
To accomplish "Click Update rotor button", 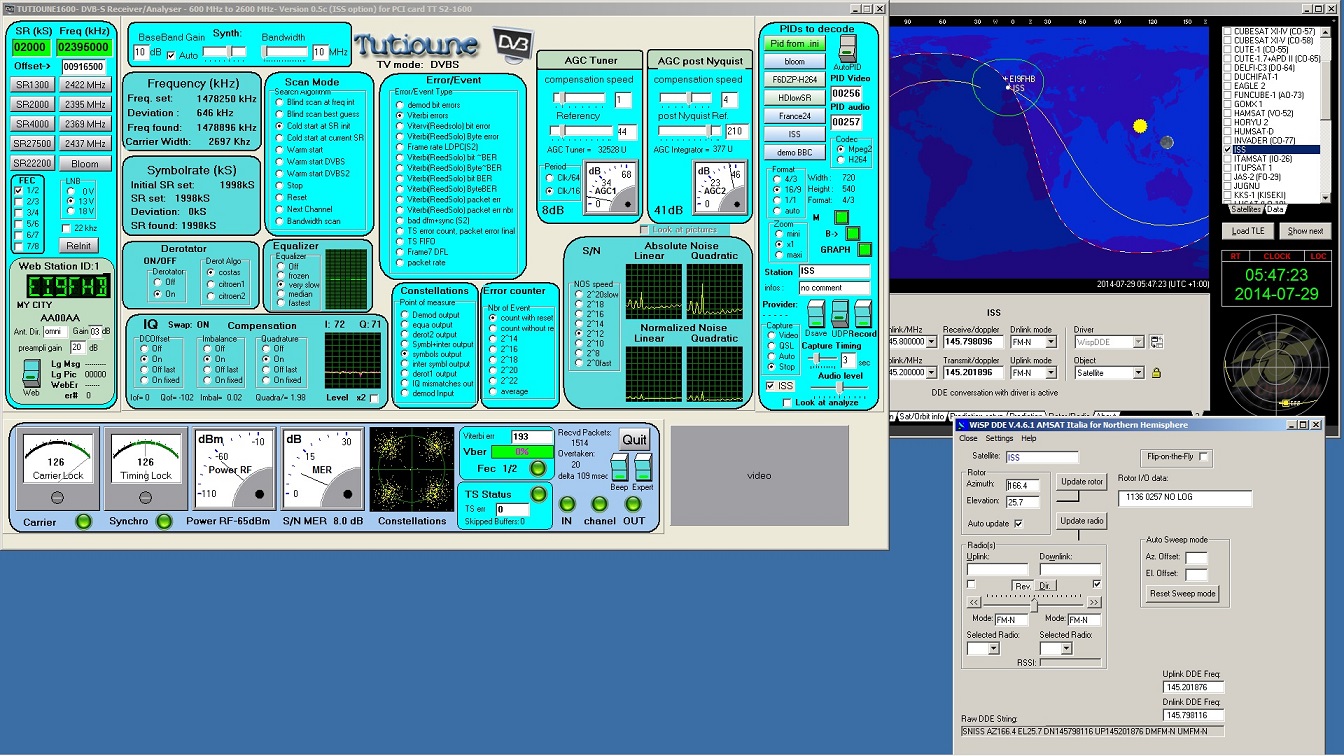I will (1082, 482).
